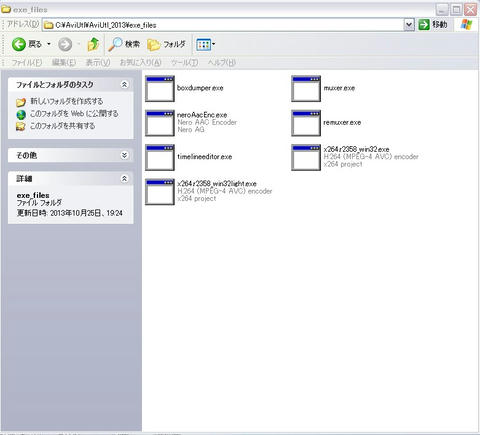Viewport: 480px width, 435px height.
Task: Minimize the exe_files window
Action: (x=442, y=10)
